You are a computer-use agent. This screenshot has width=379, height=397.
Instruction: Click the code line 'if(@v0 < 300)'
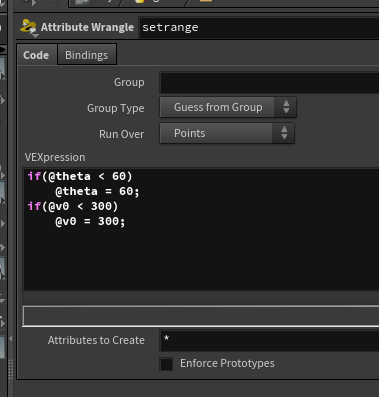point(73,206)
